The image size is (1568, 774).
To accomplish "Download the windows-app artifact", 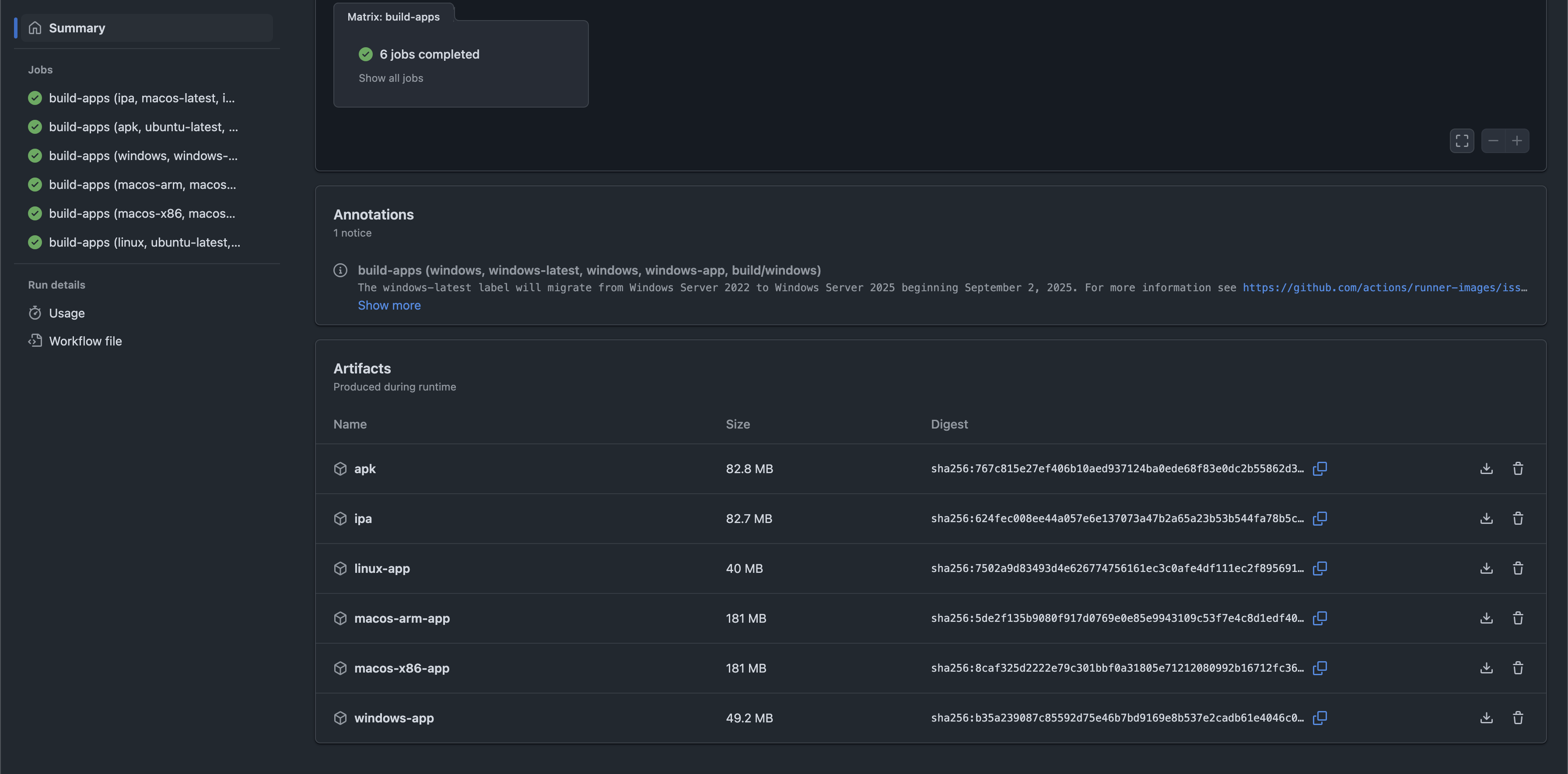I will click(1486, 718).
